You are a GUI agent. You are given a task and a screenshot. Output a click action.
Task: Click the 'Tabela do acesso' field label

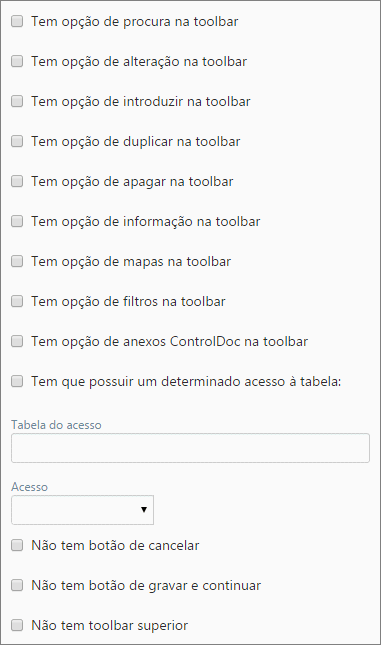click(56, 425)
